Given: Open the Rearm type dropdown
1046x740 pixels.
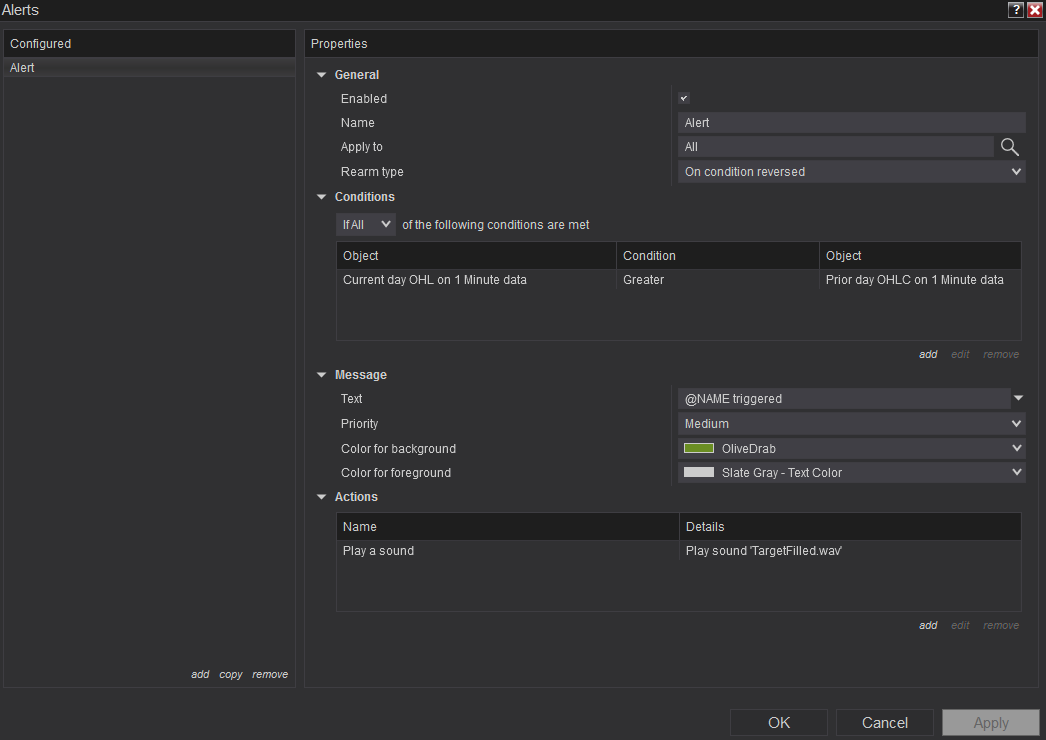Looking at the screenshot, I should [851, 172].
